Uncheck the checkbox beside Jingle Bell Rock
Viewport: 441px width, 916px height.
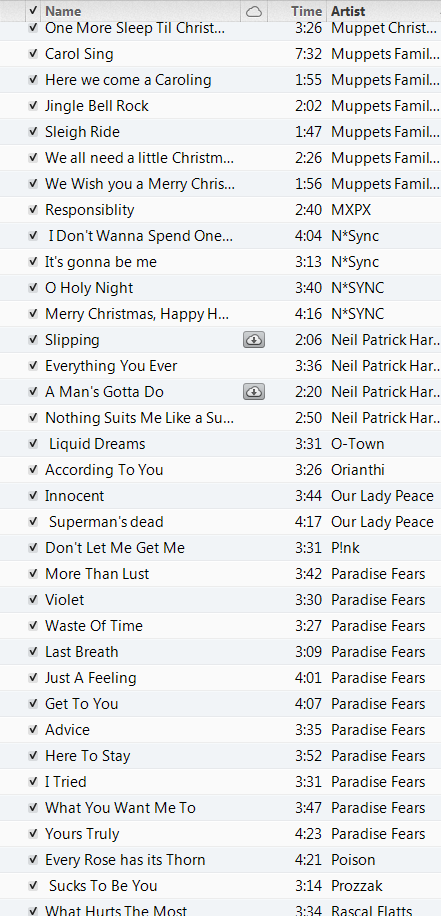[x=33, y=106]
